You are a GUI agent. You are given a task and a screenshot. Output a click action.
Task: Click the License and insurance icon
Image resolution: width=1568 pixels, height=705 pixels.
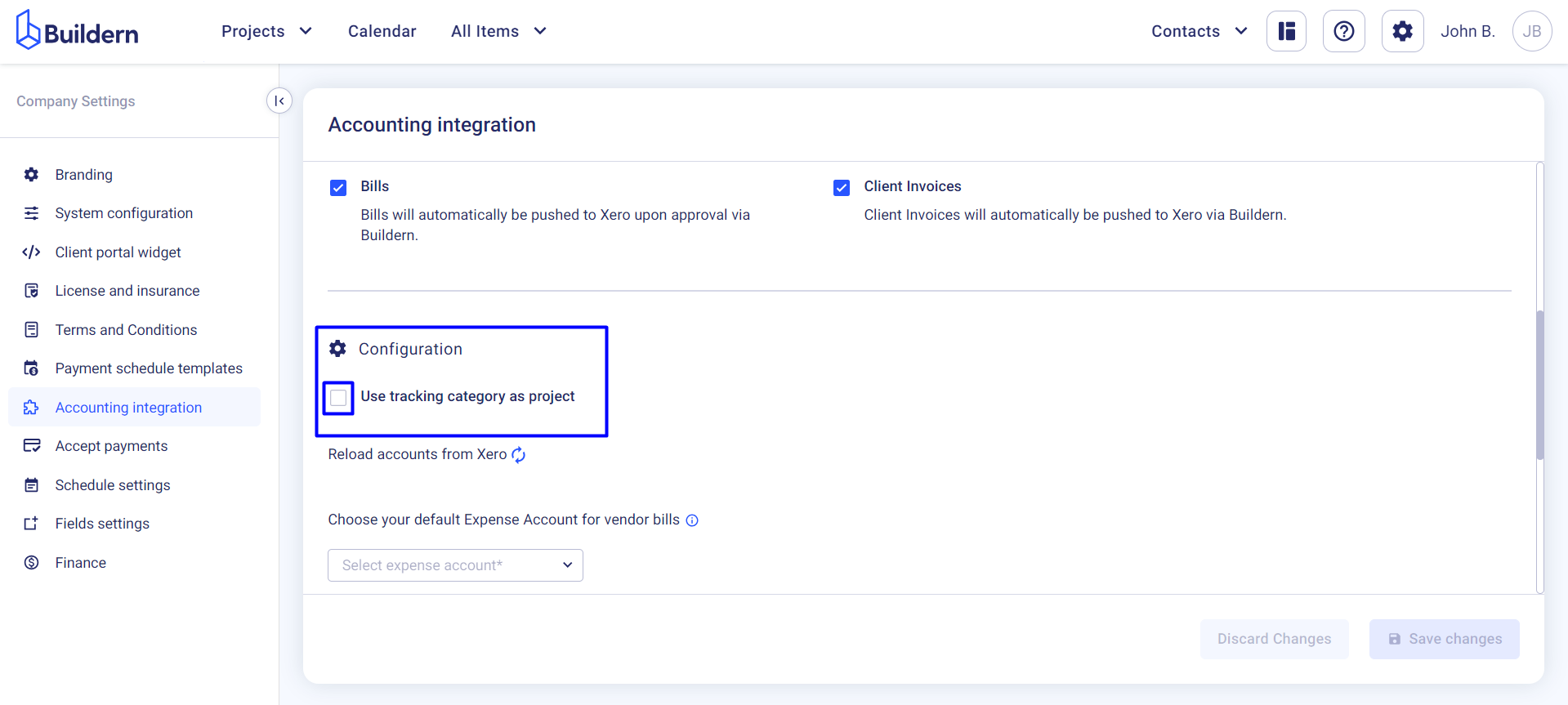click(x=32, y=291)
